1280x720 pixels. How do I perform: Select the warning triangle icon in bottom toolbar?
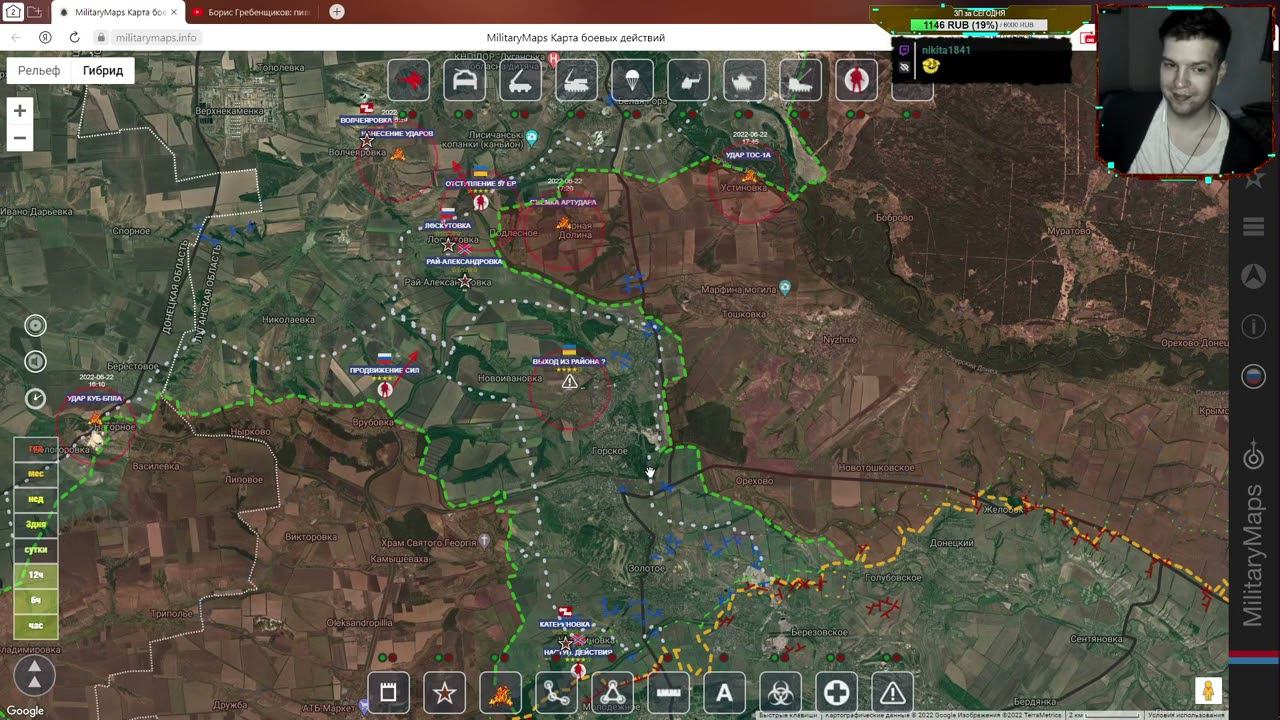tap(893, 692)
